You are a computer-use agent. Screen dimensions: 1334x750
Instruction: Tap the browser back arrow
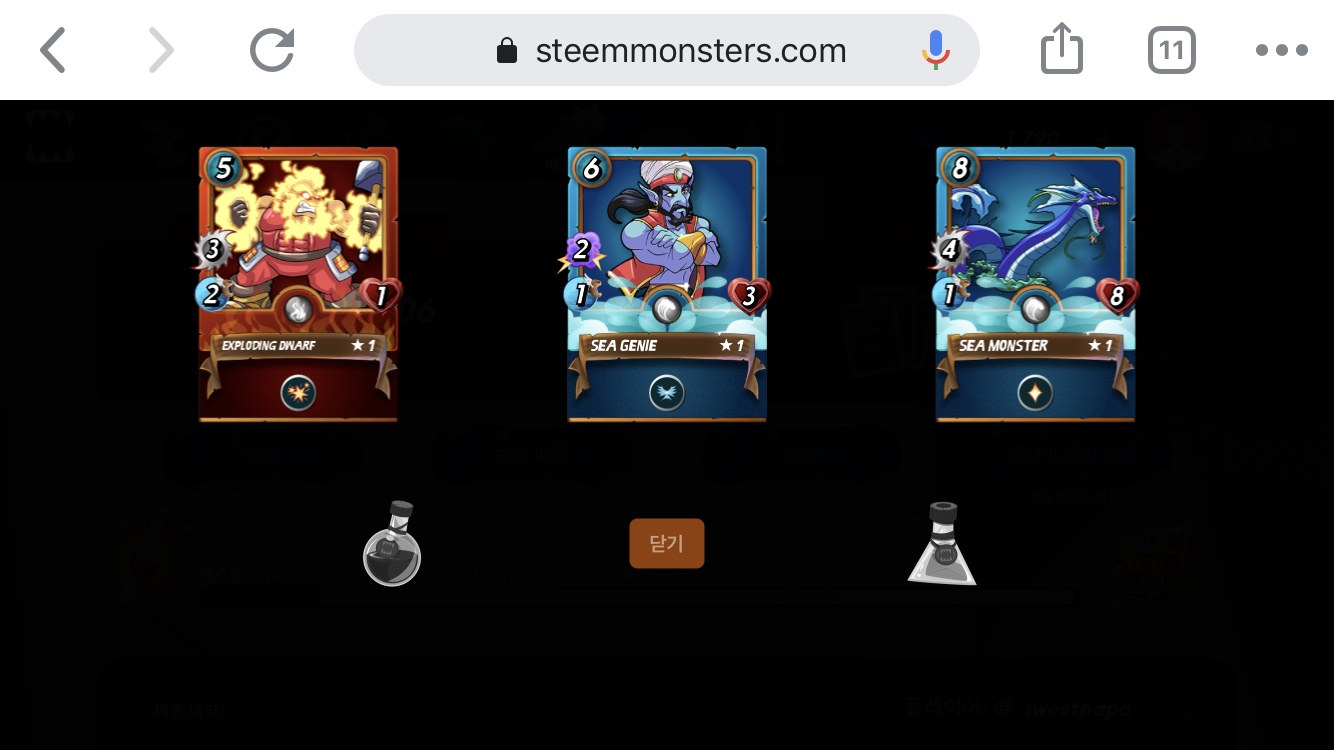pyautogui.click(x=53, y=50)
